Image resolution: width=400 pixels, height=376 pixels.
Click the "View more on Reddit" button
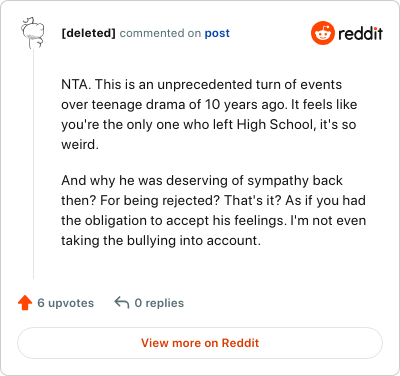[x=200, y=343]
